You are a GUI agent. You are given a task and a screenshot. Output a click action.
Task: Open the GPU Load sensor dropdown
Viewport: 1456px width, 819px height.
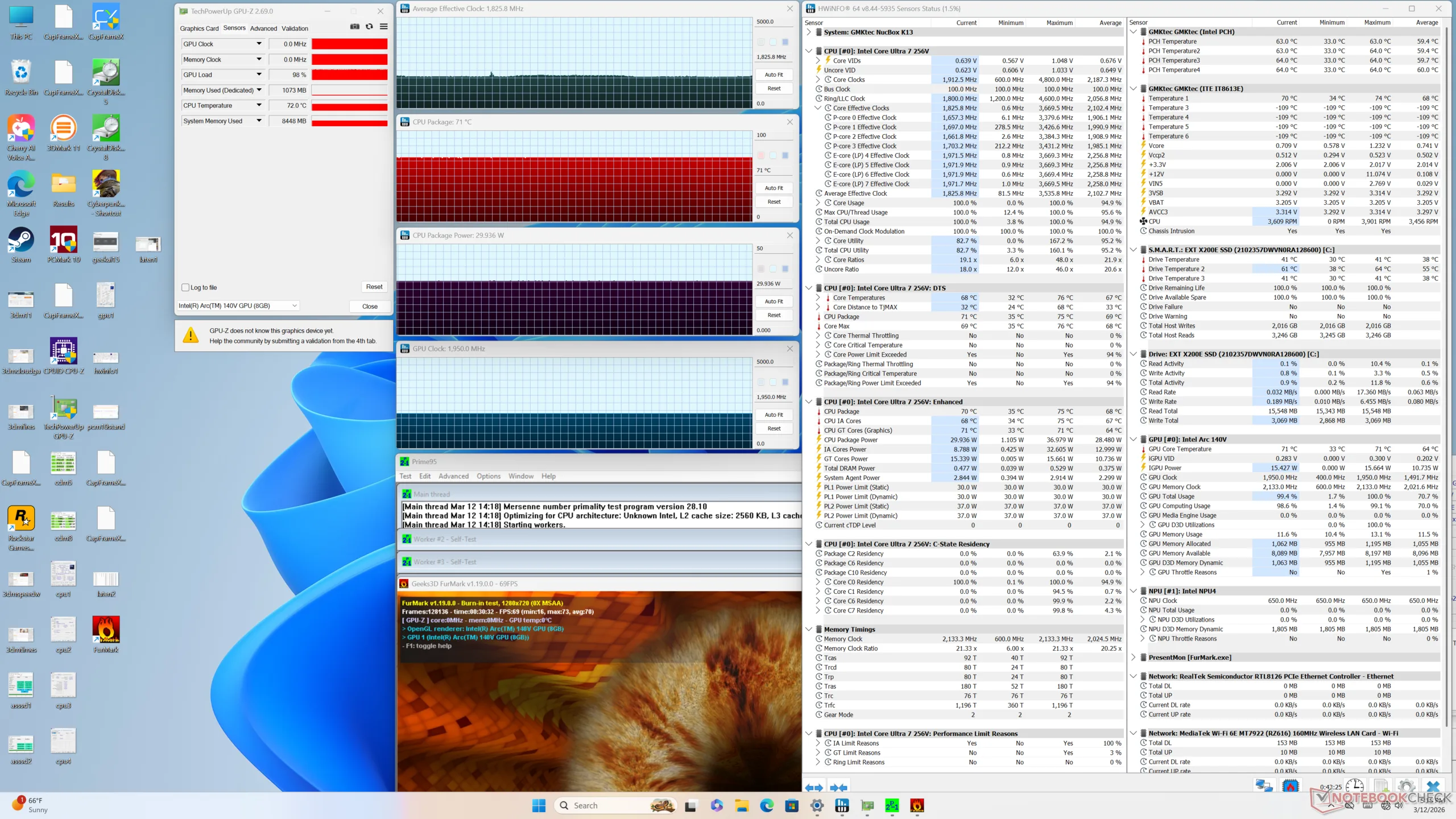pyautogui.click(x=259, y=75)
